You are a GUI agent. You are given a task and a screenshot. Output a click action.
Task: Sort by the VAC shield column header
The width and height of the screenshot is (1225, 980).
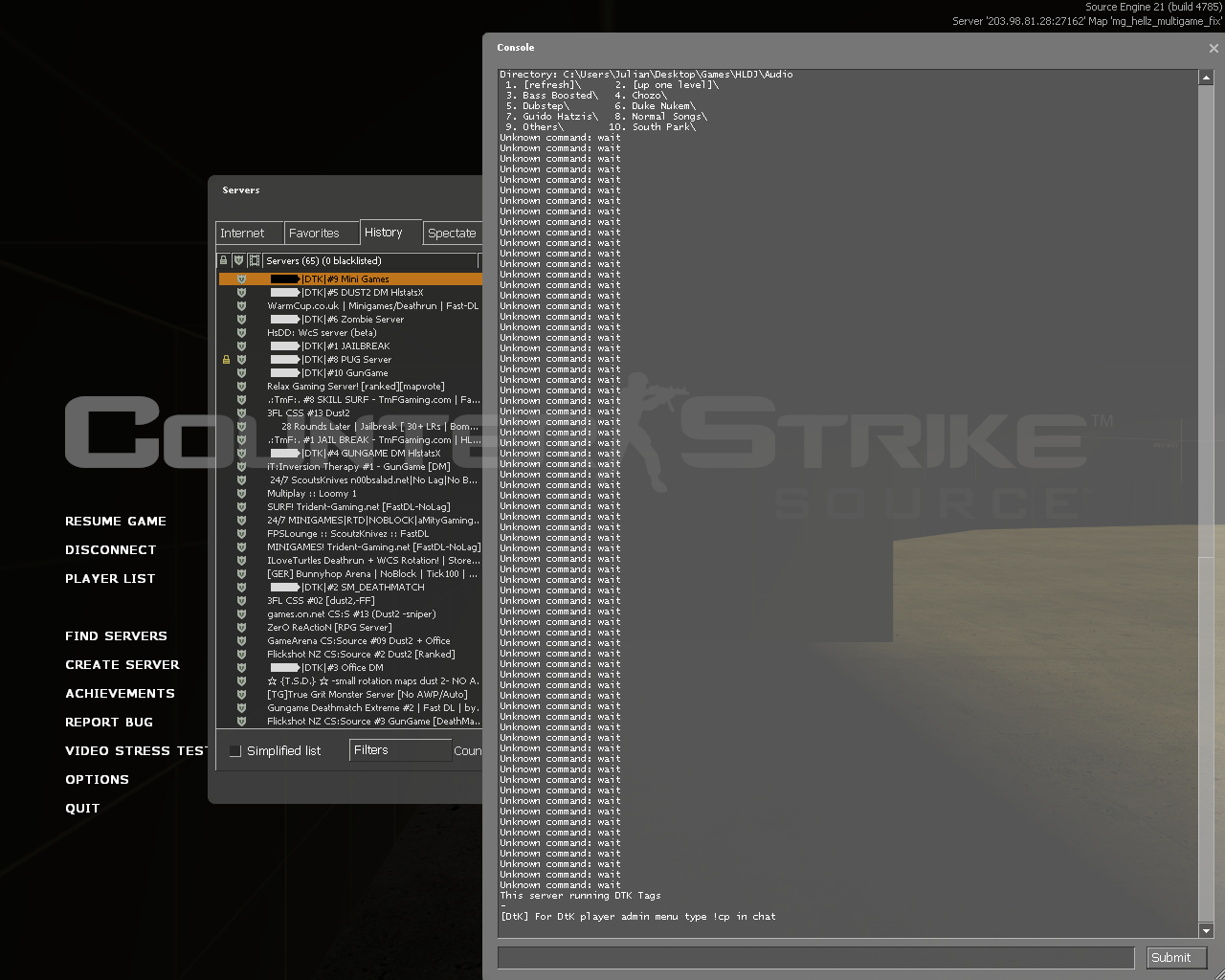[239, 260]
